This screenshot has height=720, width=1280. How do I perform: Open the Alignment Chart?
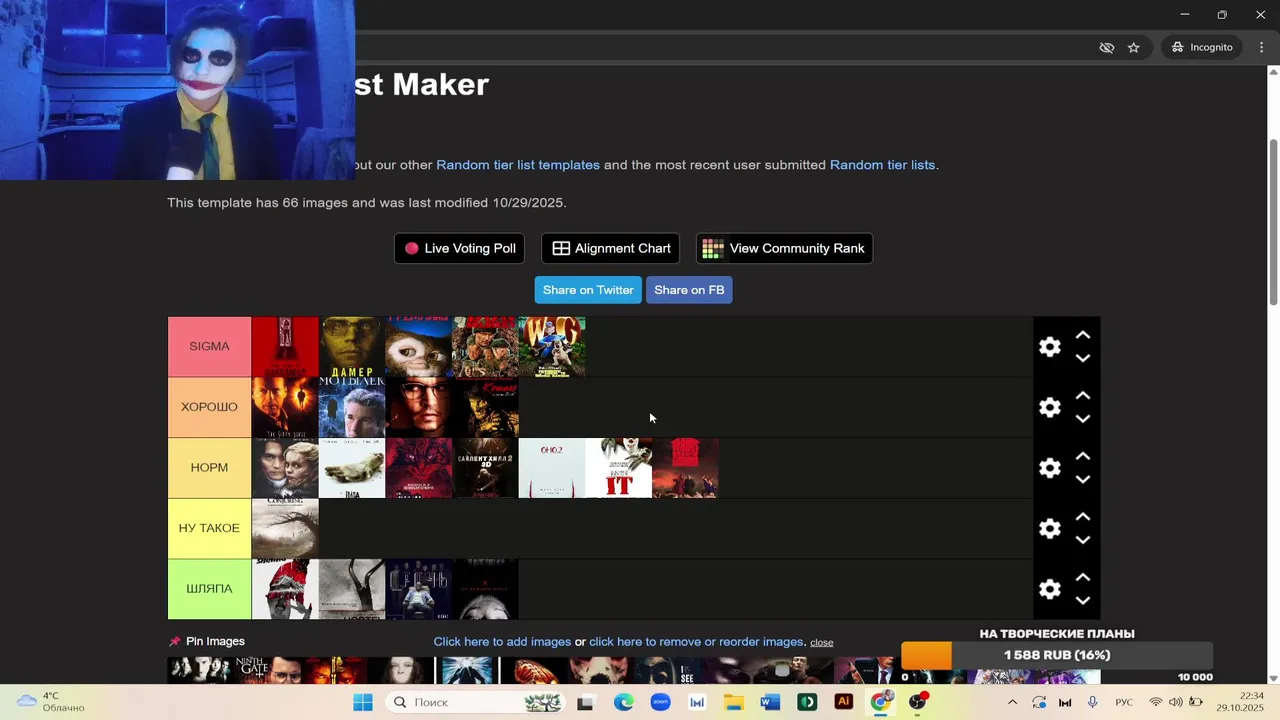coord(611,248)
